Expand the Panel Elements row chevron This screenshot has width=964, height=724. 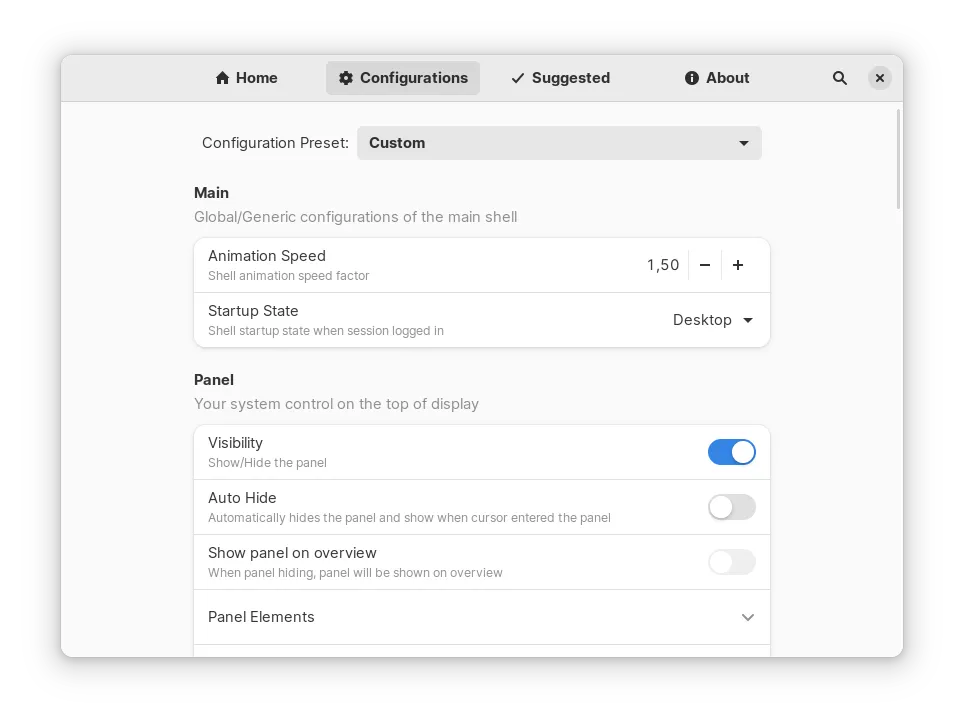(x=748, y=617)
